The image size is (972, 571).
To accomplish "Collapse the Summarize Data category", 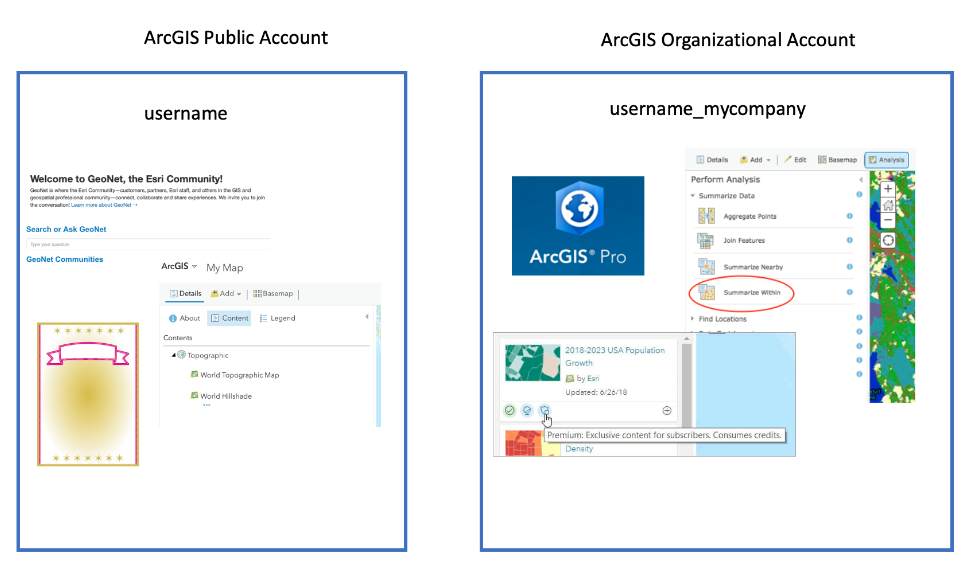I will [x=693, y=195].
